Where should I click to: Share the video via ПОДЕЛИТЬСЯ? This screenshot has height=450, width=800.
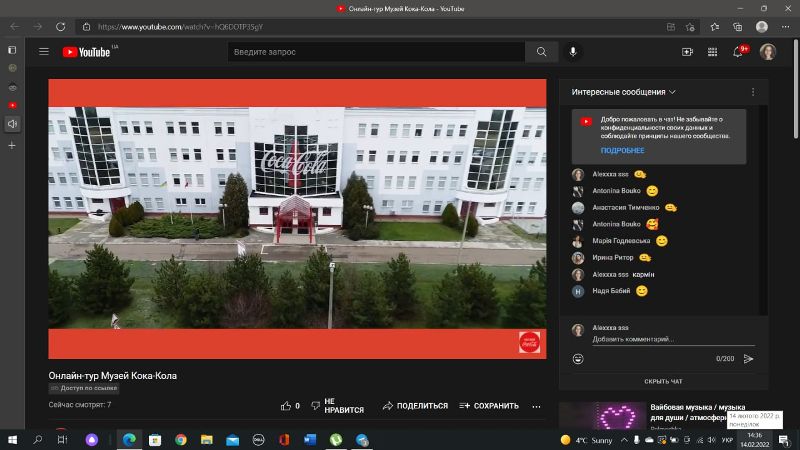415,406
